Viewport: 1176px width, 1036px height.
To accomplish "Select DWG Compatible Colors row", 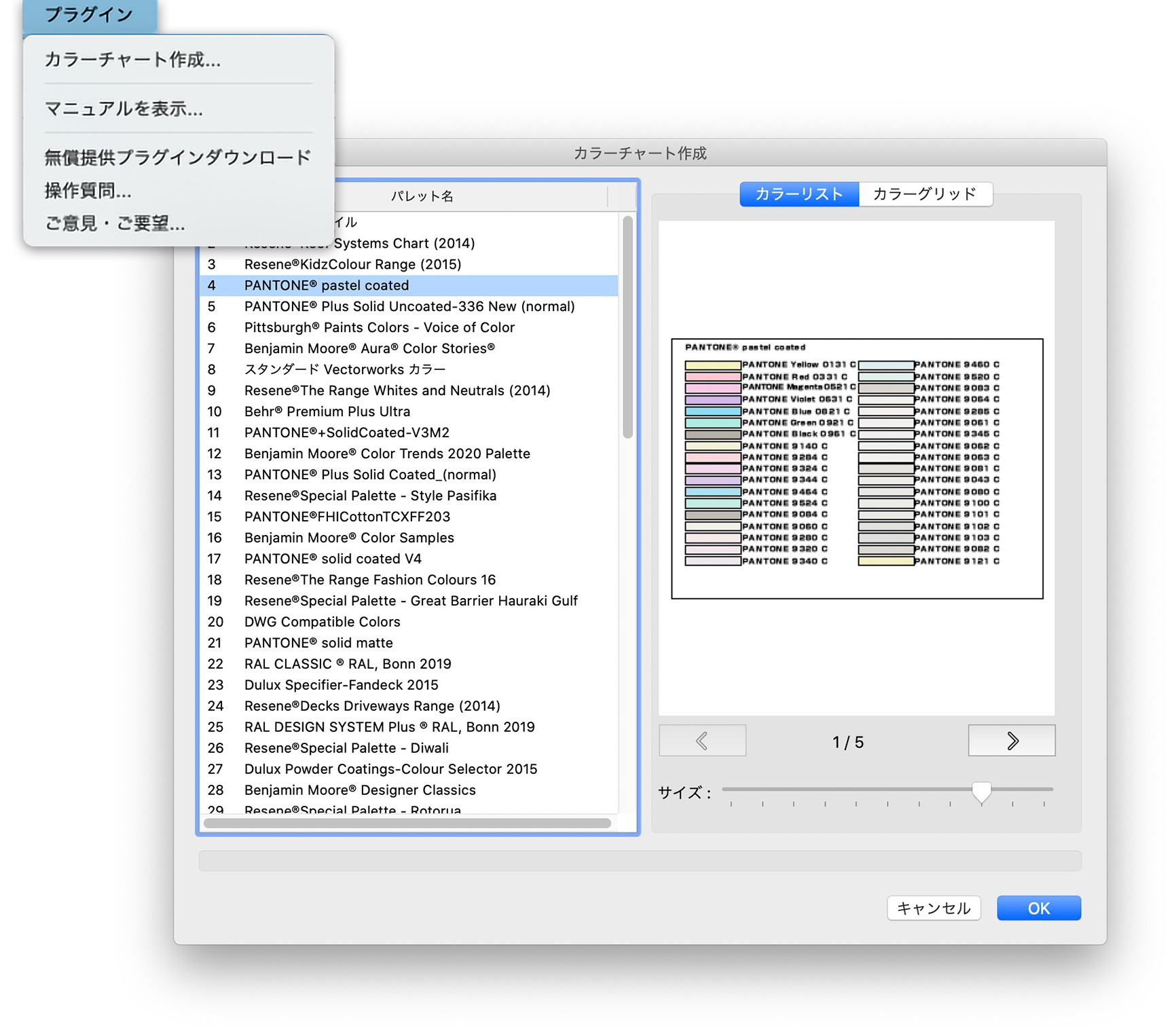I will pyautogui.click(x=409, y=623).
